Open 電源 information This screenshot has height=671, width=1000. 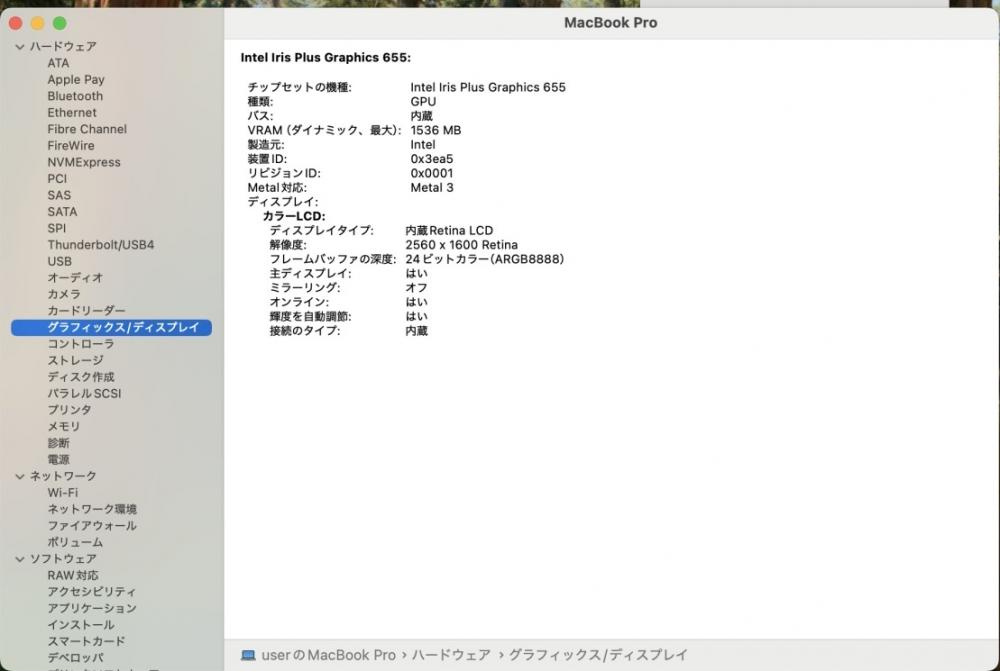pos(58,460)
